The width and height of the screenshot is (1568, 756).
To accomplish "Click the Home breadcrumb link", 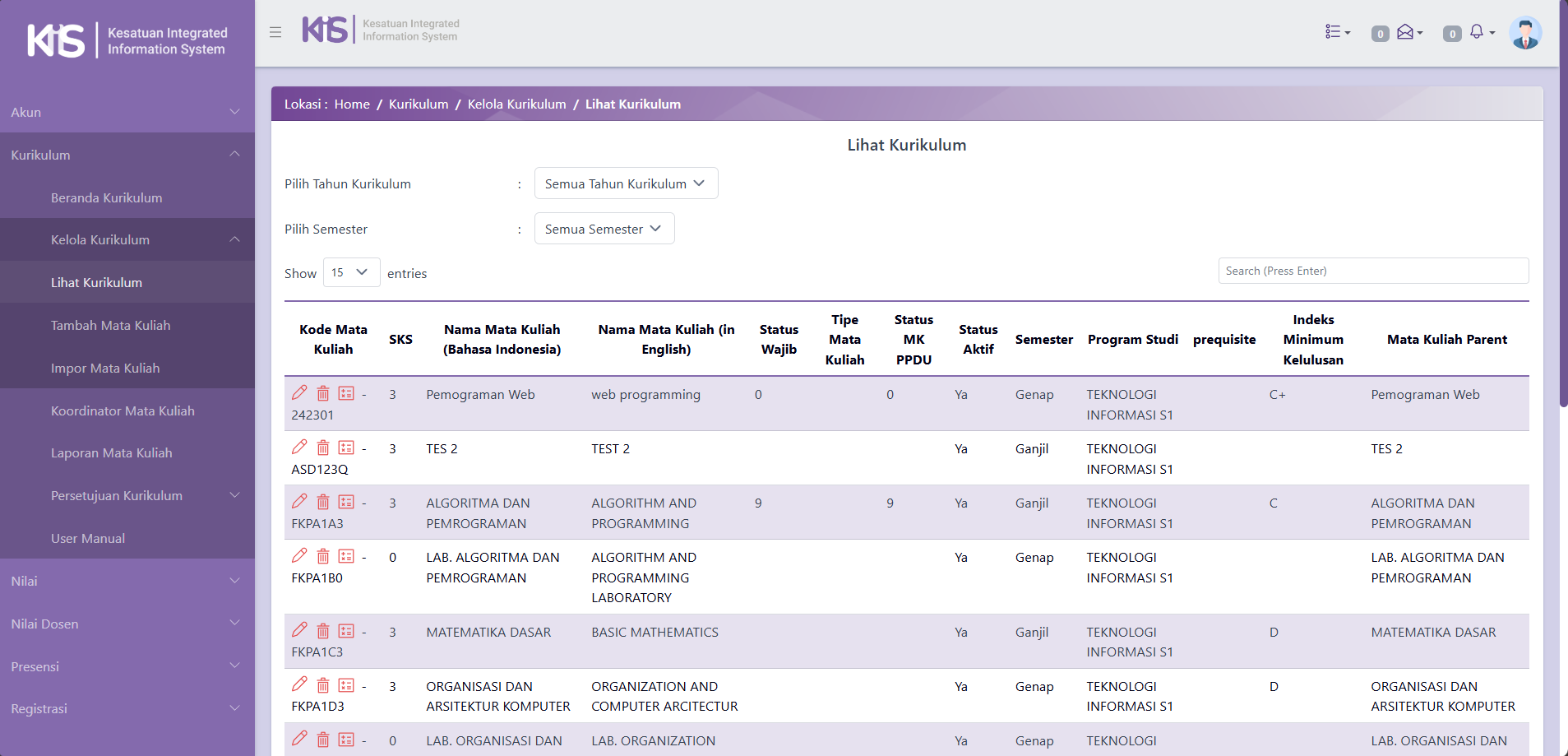I will click(x=352, y=104).
